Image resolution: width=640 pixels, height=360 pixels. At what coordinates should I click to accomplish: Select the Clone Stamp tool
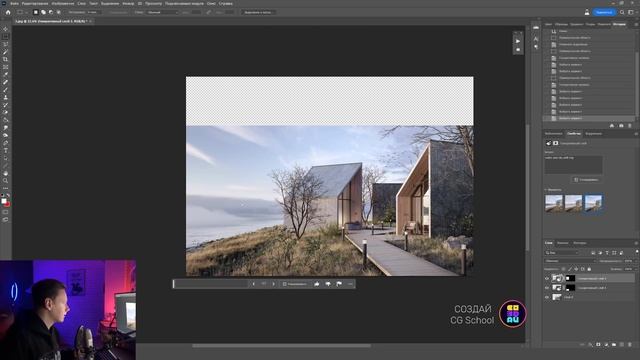point(5,98)
